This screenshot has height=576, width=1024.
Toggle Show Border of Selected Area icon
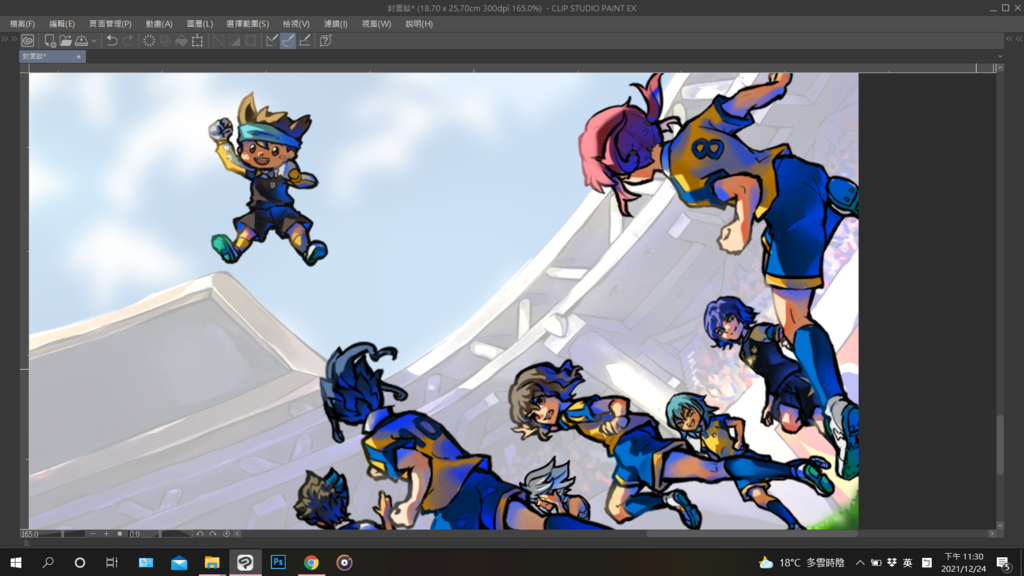(x=251, y=40)
